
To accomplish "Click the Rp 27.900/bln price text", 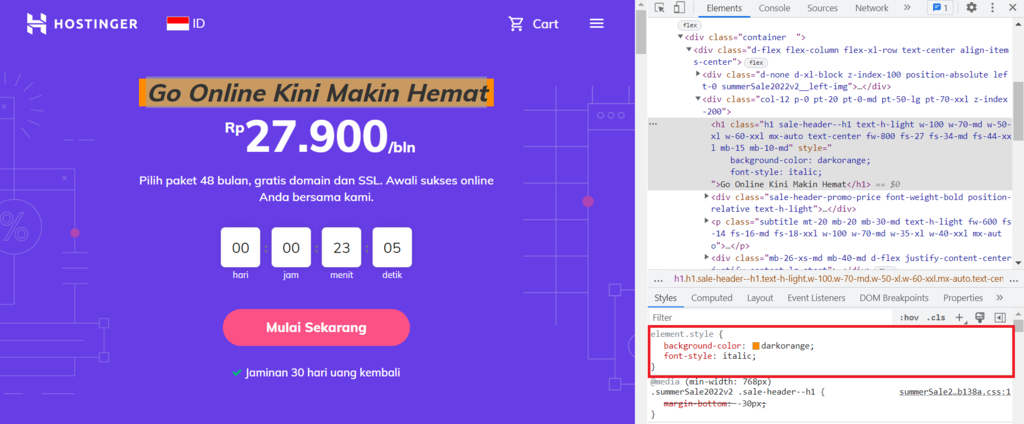I will [x=320, y=139].
